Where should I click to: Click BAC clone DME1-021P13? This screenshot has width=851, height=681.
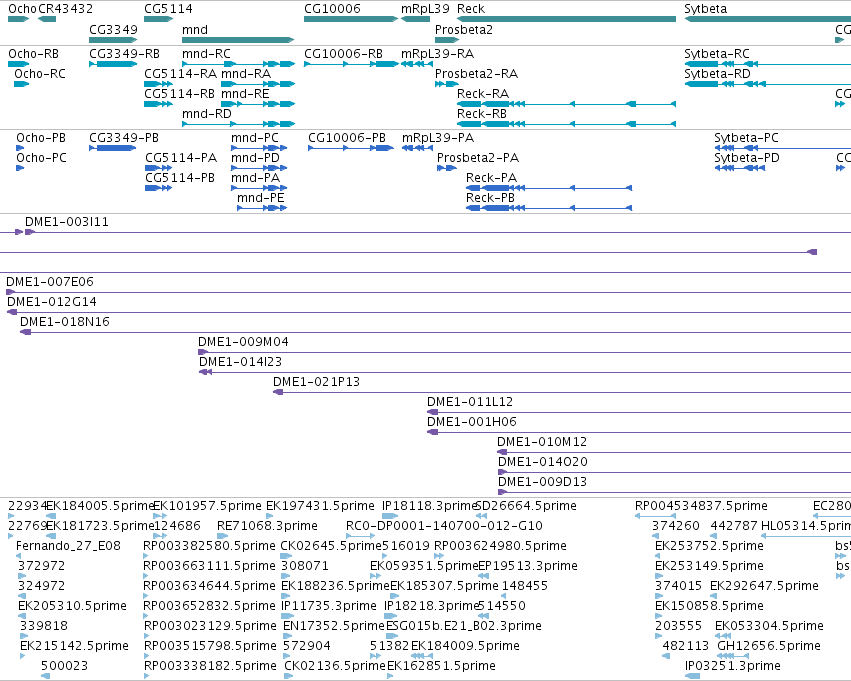(x=316, y=383)
